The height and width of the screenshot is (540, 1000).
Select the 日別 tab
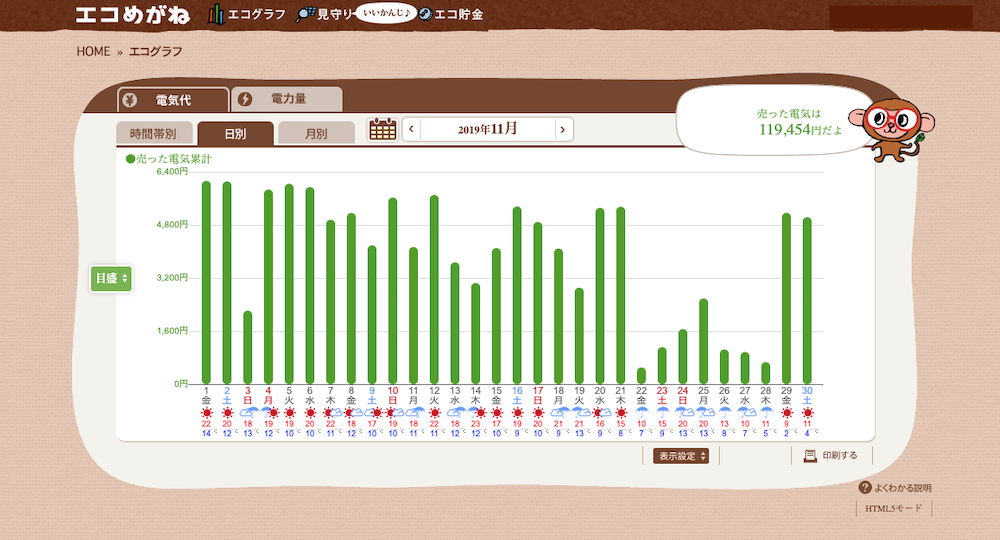(x=235, y=133)
